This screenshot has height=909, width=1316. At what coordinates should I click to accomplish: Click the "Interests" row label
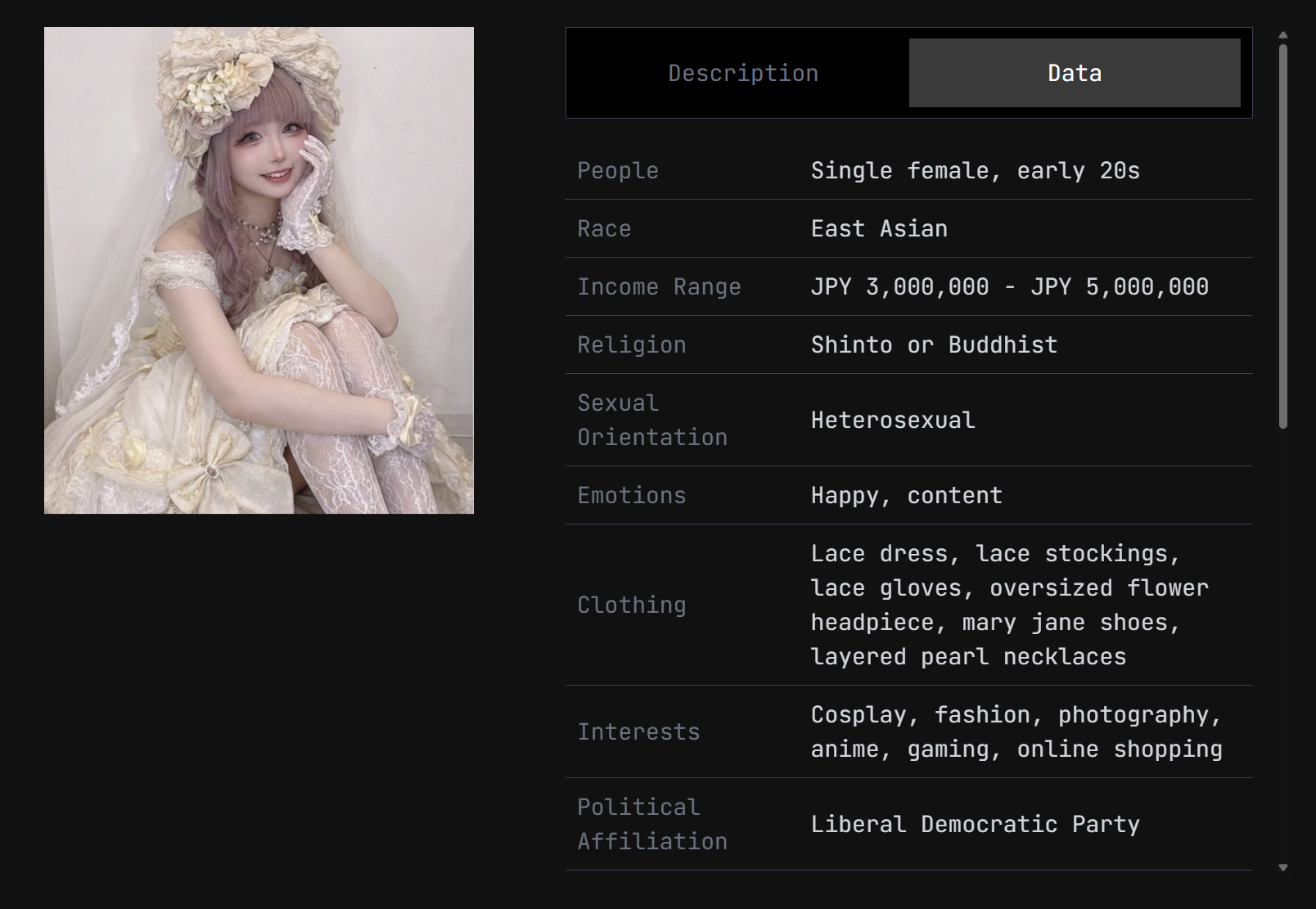638,731
